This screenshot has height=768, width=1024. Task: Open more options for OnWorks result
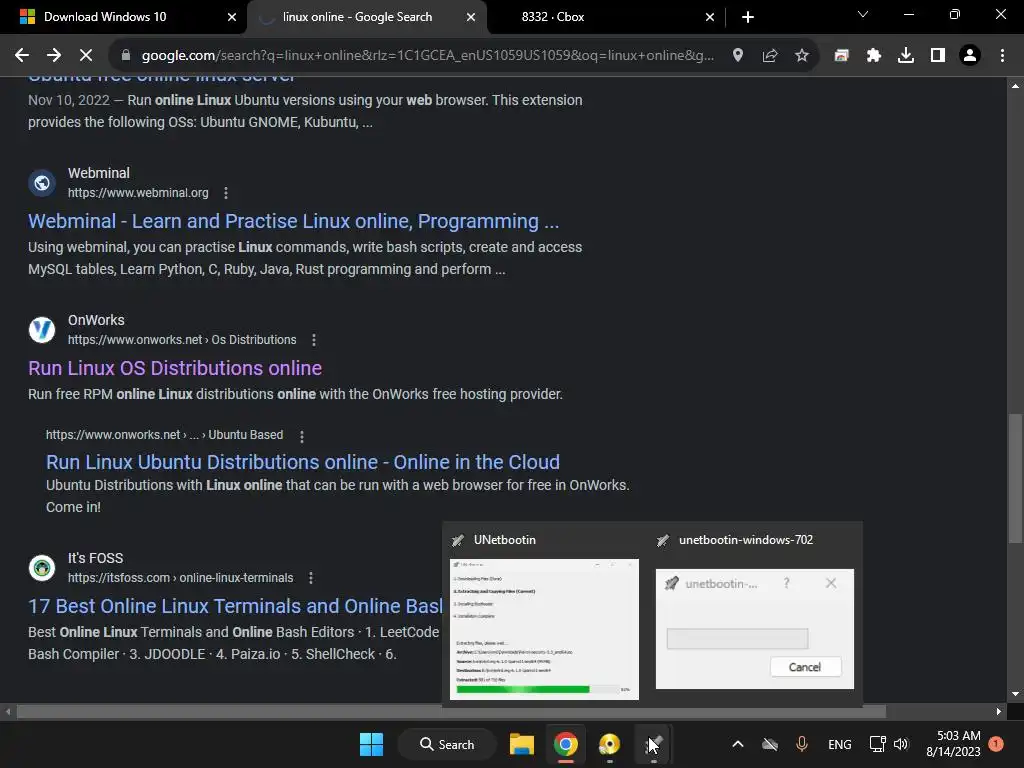coord(314,340)
